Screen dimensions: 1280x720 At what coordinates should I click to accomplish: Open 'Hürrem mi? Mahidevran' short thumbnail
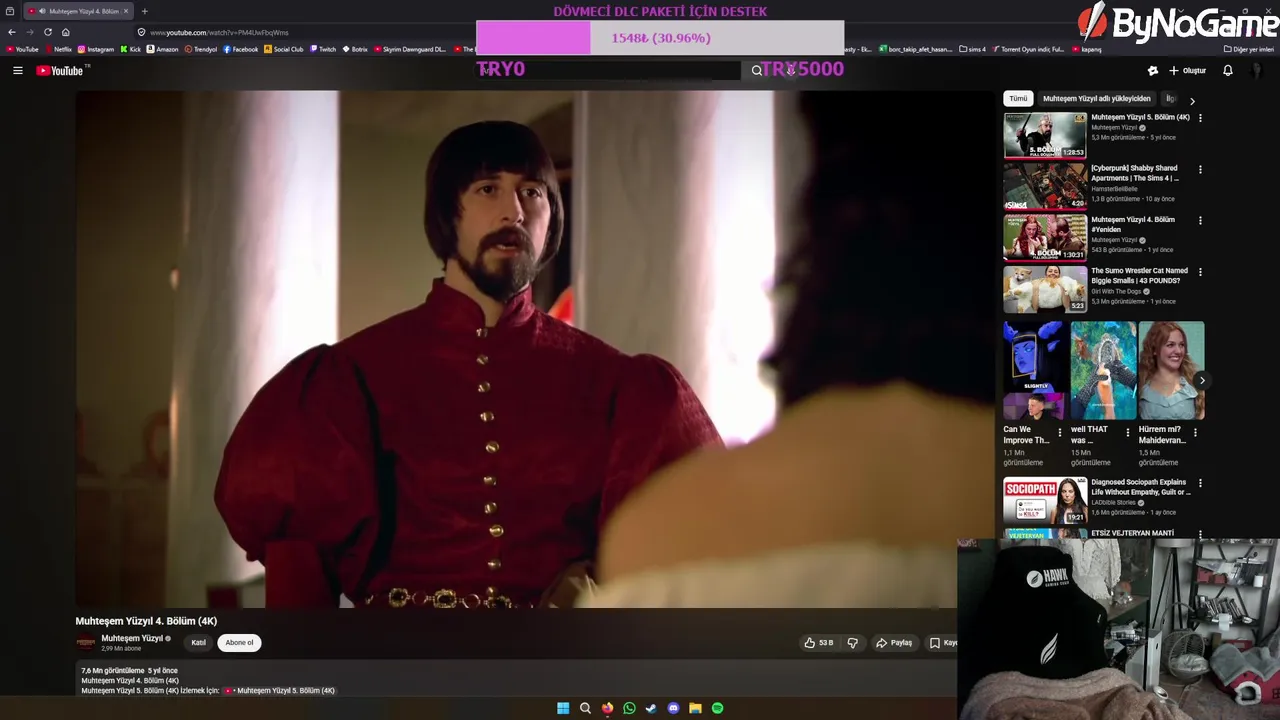[x=1171, y=370]
